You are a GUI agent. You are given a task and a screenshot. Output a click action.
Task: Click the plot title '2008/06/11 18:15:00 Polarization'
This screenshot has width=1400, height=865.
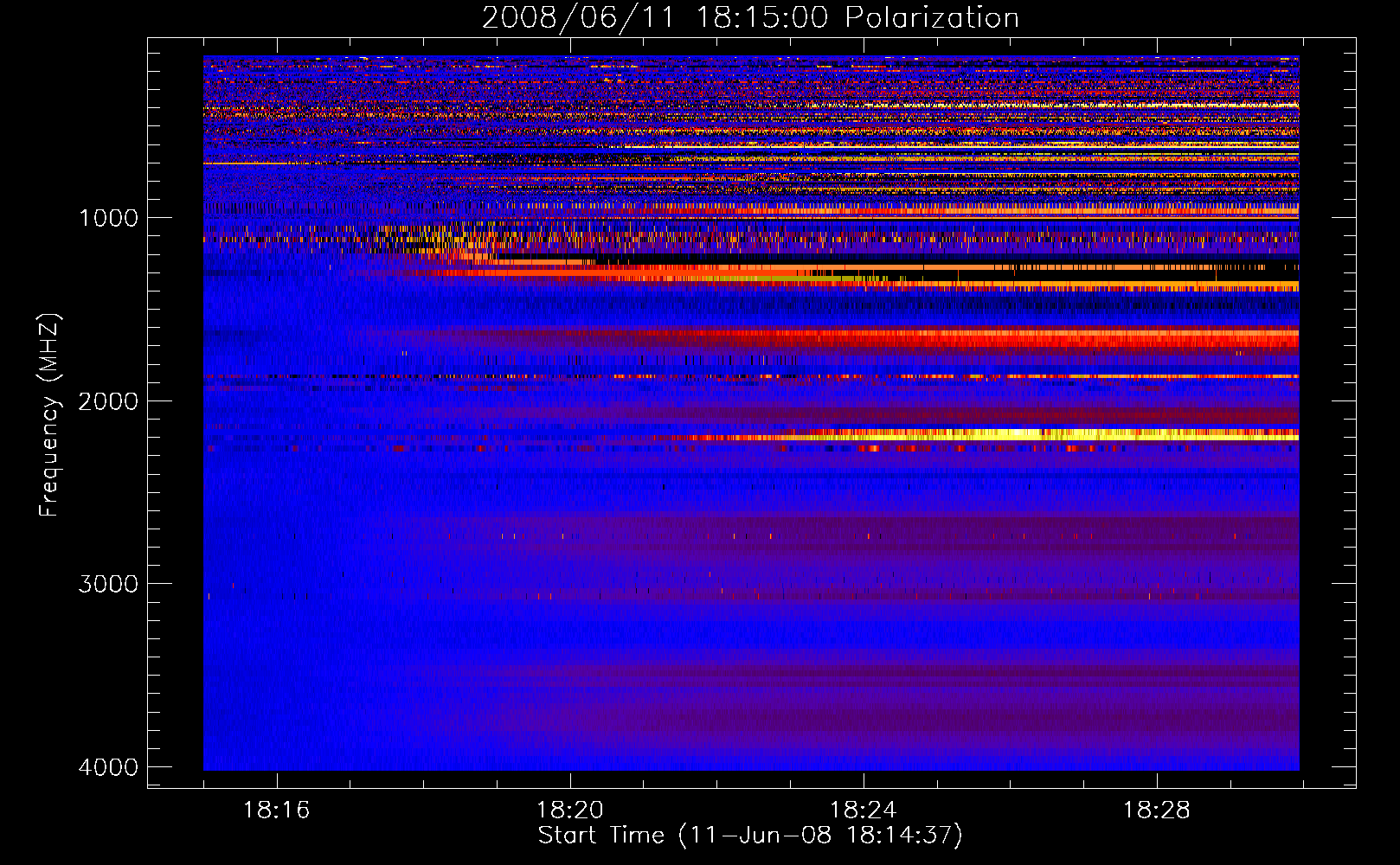click(750, 18)
